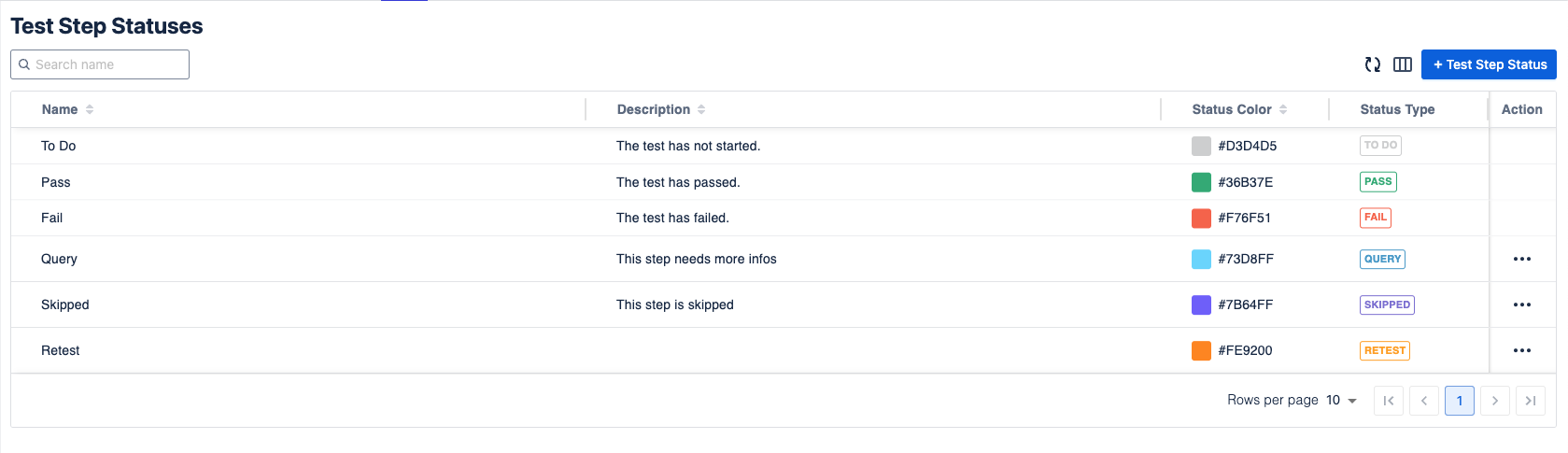The image size is (1568, 453).
Task: Select page 1 in pagination
Action: point(1460,401)
